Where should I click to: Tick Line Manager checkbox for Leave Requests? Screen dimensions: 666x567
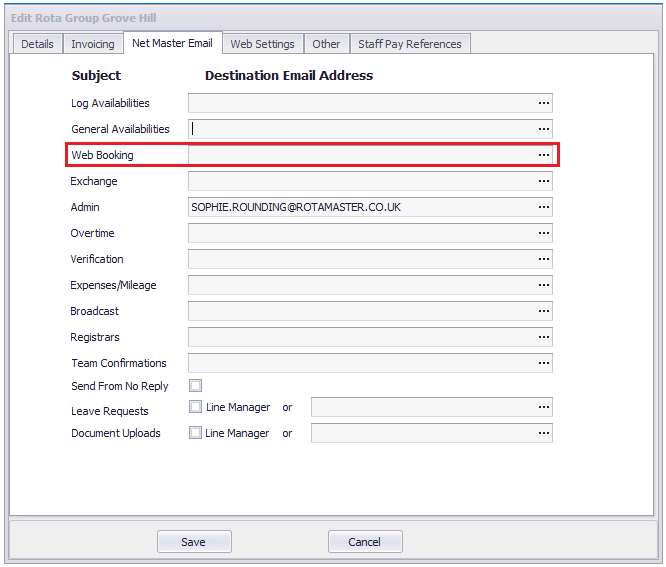click(196, 407)
